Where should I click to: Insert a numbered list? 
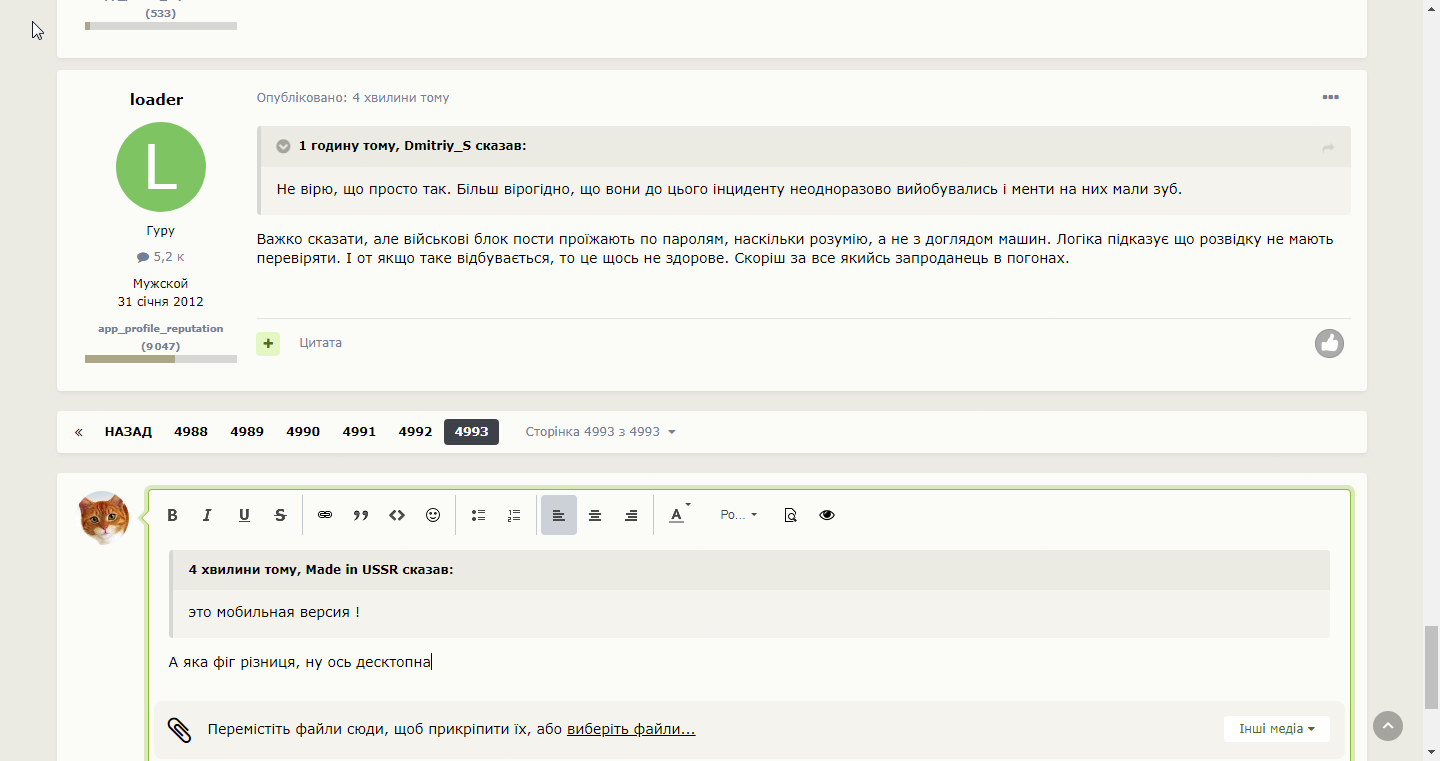(x=514, y=515)
